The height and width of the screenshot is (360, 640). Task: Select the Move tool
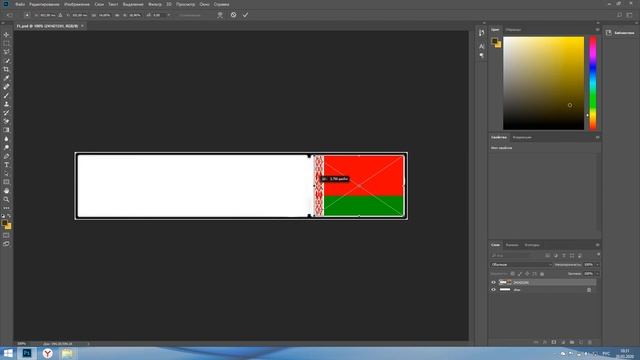(6, 35)
